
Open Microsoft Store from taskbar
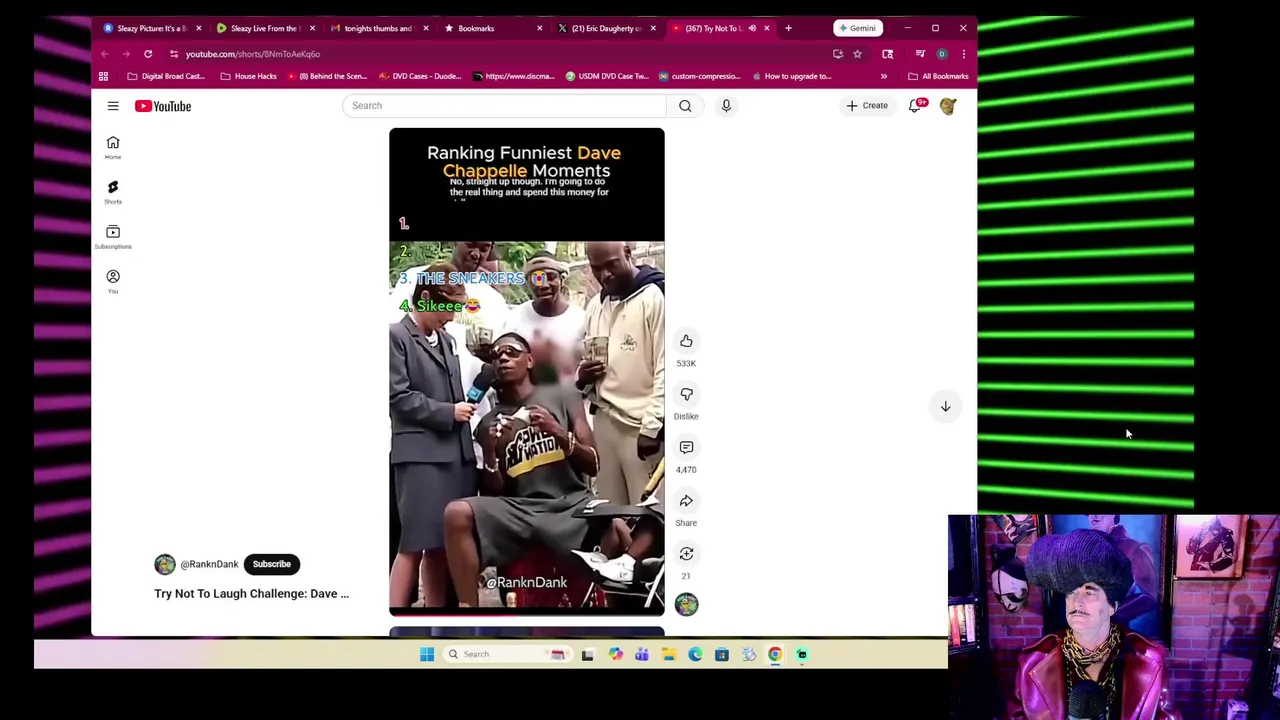point(721,654)
